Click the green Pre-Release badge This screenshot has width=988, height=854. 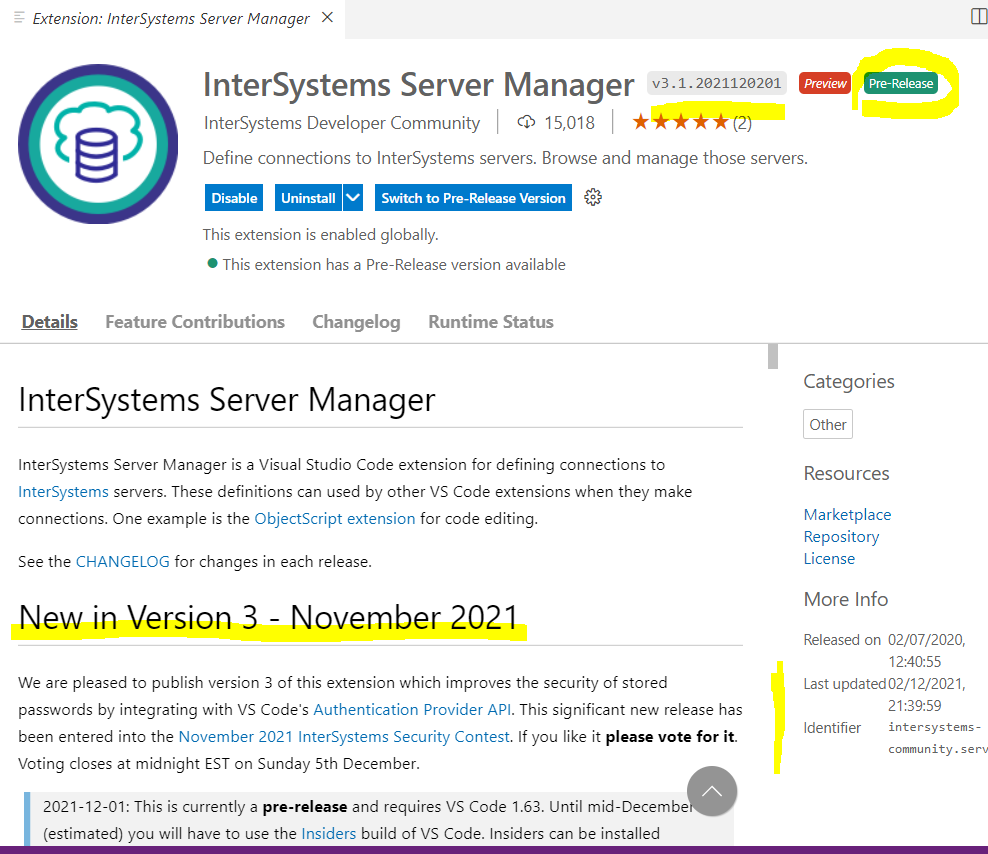pos(900,83)
